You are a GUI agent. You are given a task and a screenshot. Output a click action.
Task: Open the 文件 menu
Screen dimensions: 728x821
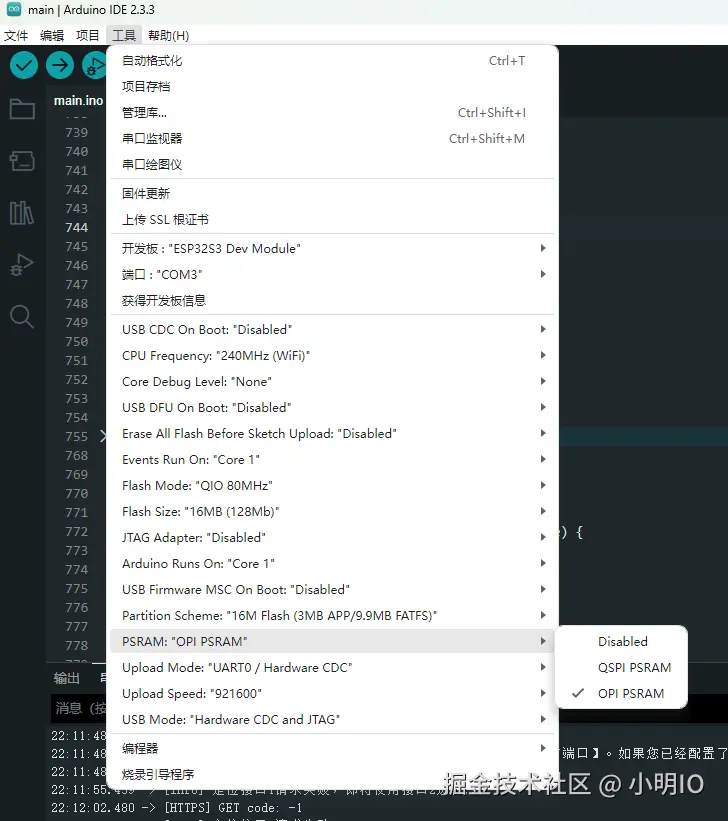[16, 36]
